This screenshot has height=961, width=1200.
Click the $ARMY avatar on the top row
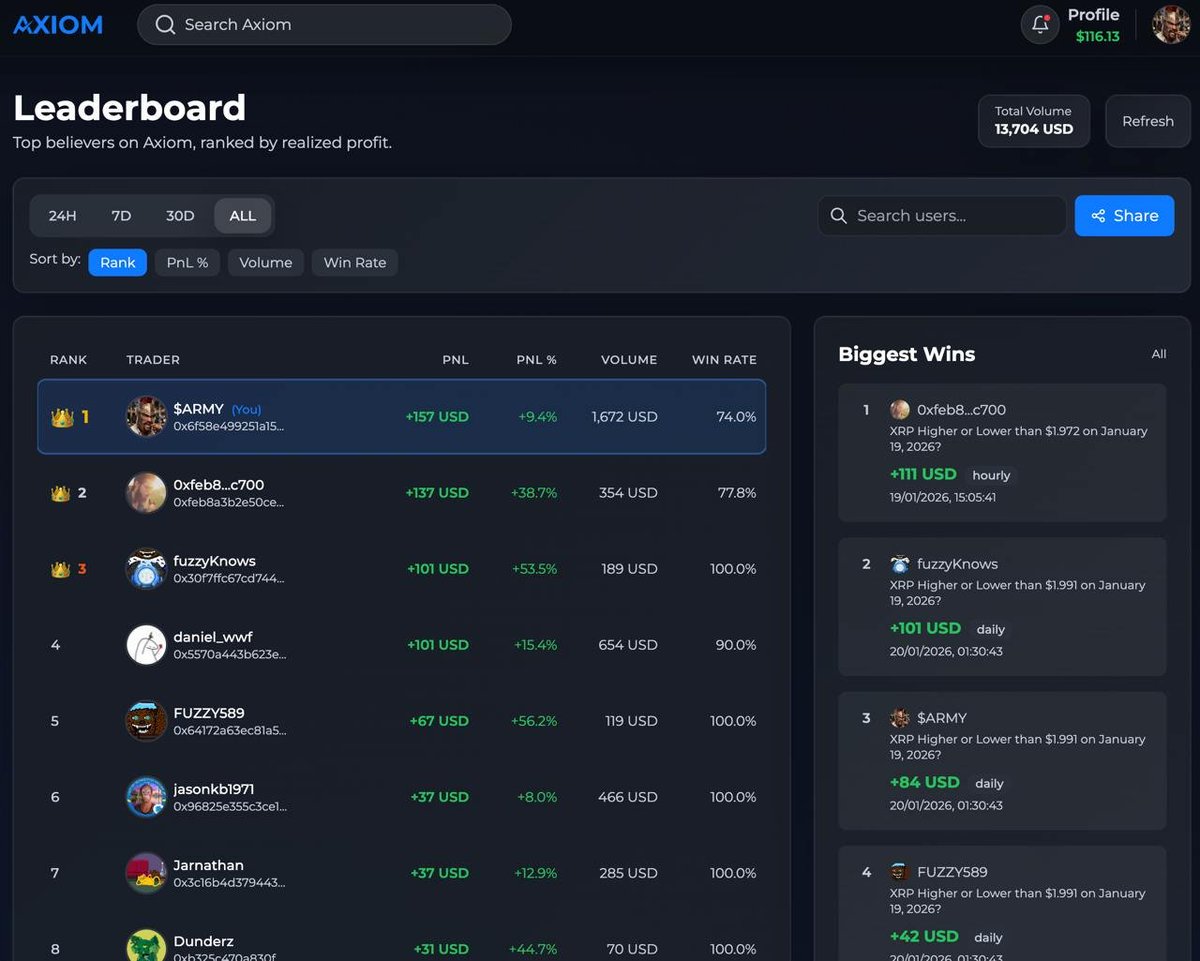tap(146, 417)
